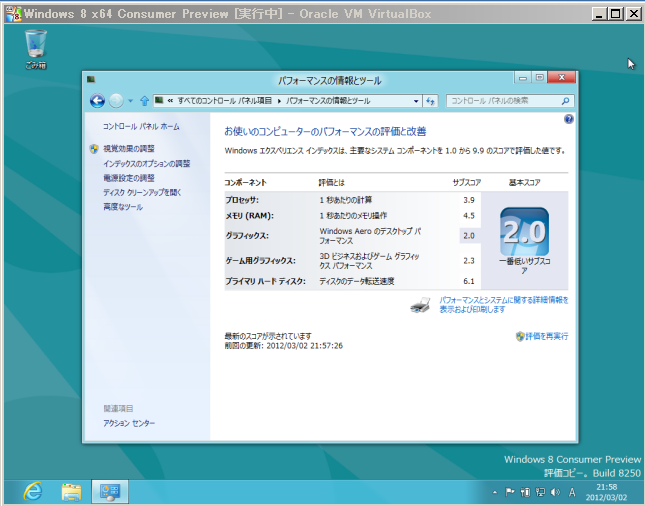This screenshot has width=645, height=506.
Task: Click the Forward navigation arrow button
Action: point(116,101)
